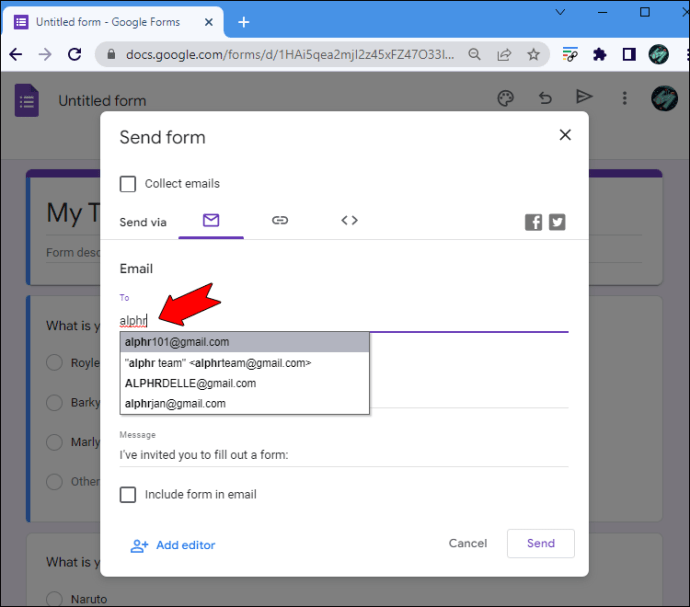Open the Google account avatar in Forms
This screenshot has height=607, width=690.
[x=664, y=98]
